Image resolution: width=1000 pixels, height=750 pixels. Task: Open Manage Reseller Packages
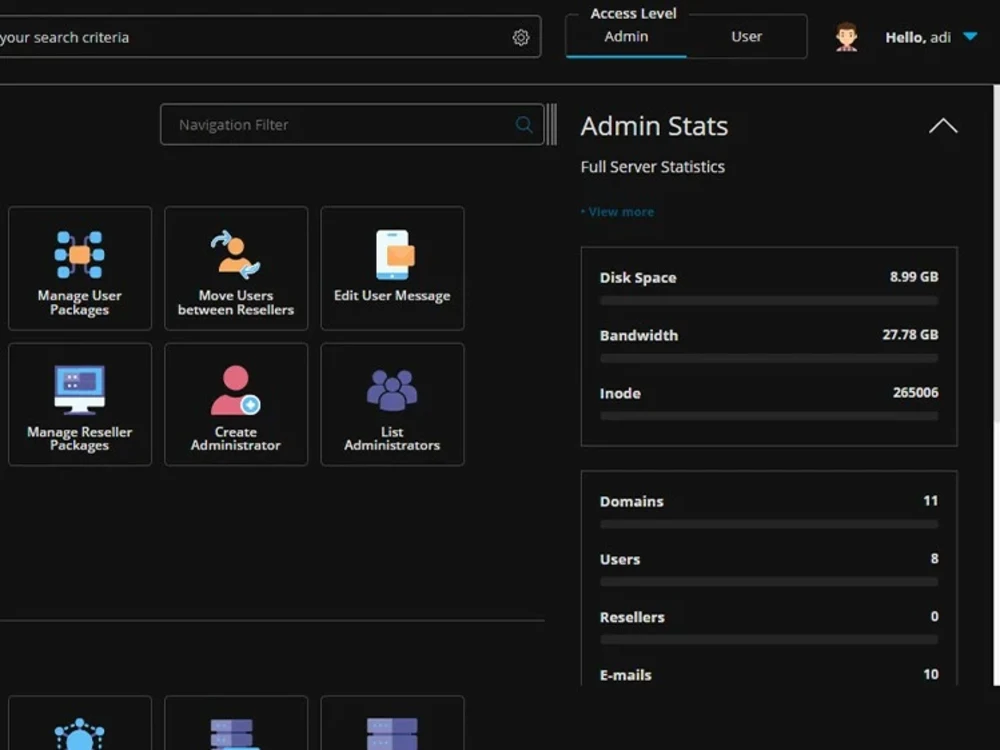point(79,404)
